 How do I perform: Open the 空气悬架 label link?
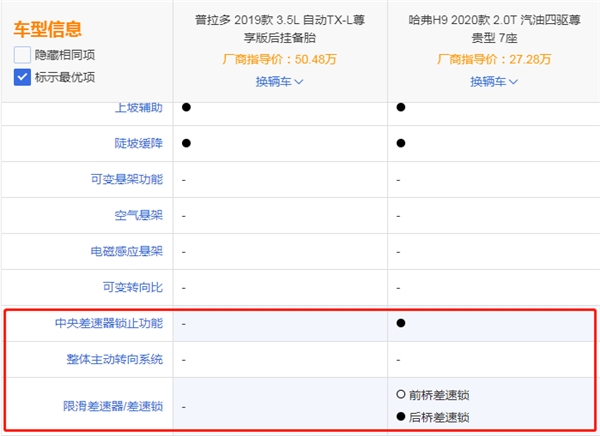139,215
